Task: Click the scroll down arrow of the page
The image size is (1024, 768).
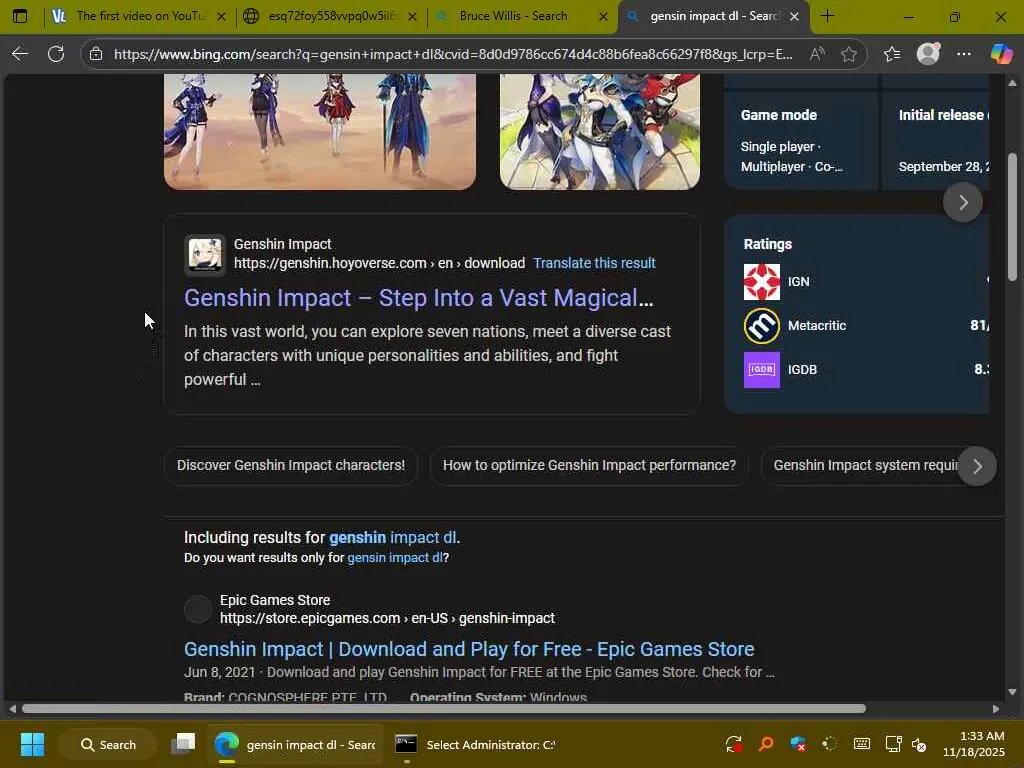Action: (x=1012, y=692)
